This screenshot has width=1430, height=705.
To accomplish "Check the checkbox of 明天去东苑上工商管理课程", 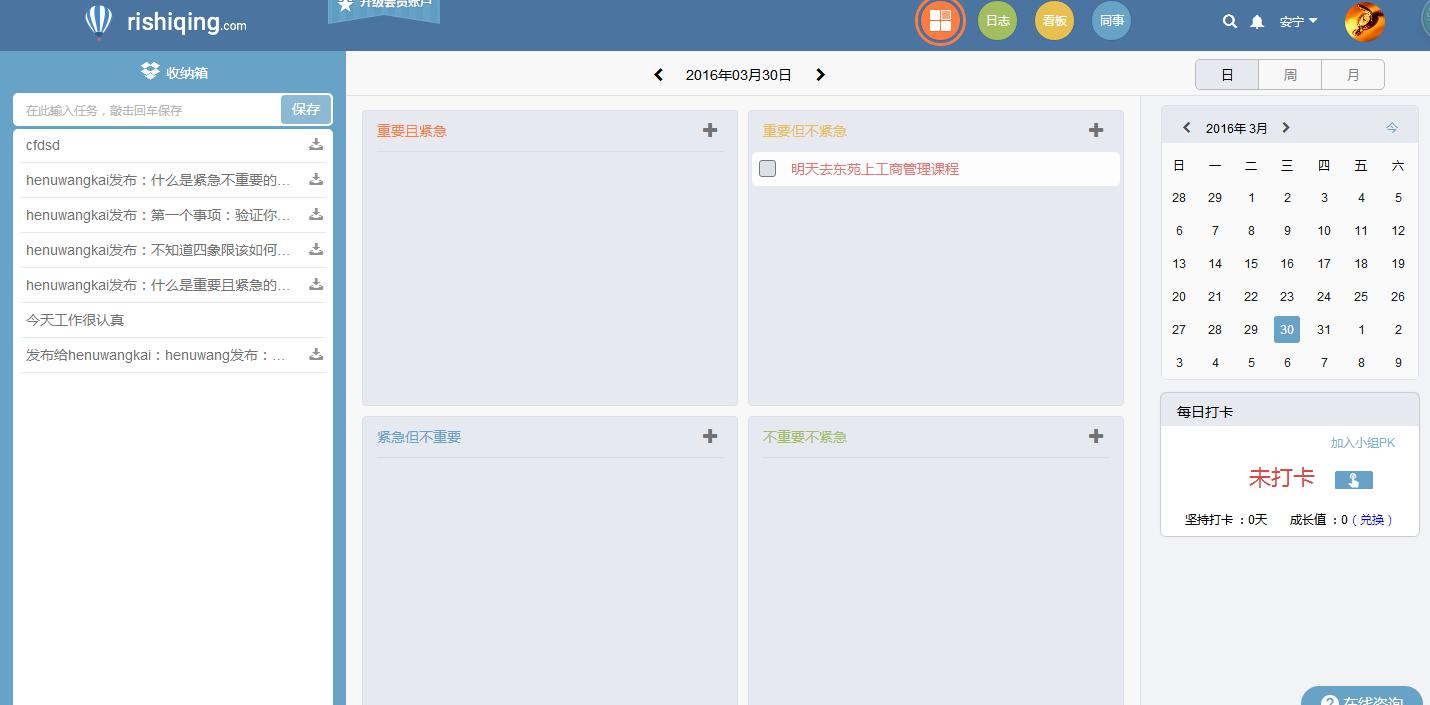I will coord(767,168).
